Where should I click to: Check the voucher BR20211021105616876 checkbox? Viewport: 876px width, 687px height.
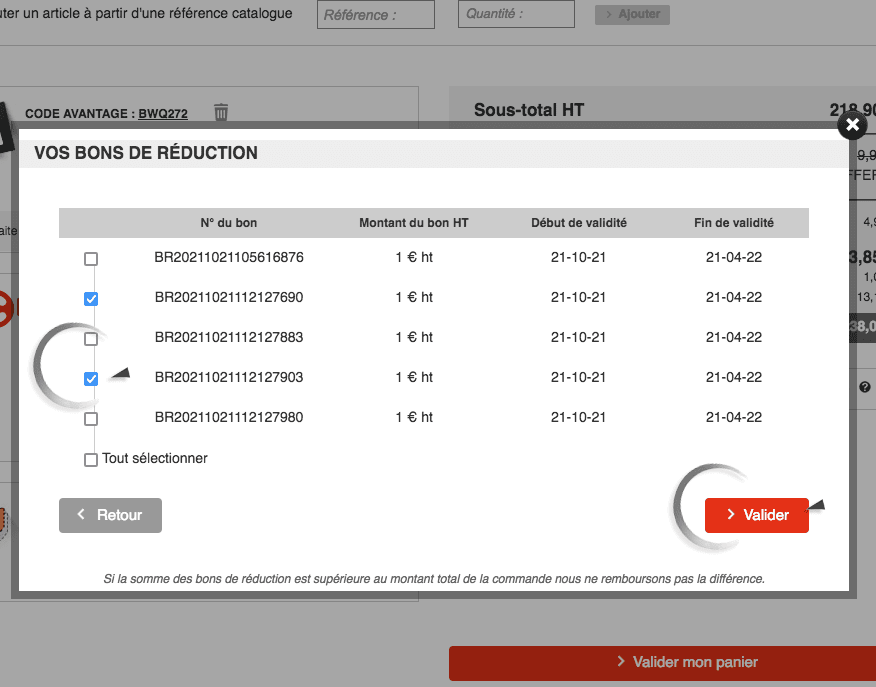91,259
